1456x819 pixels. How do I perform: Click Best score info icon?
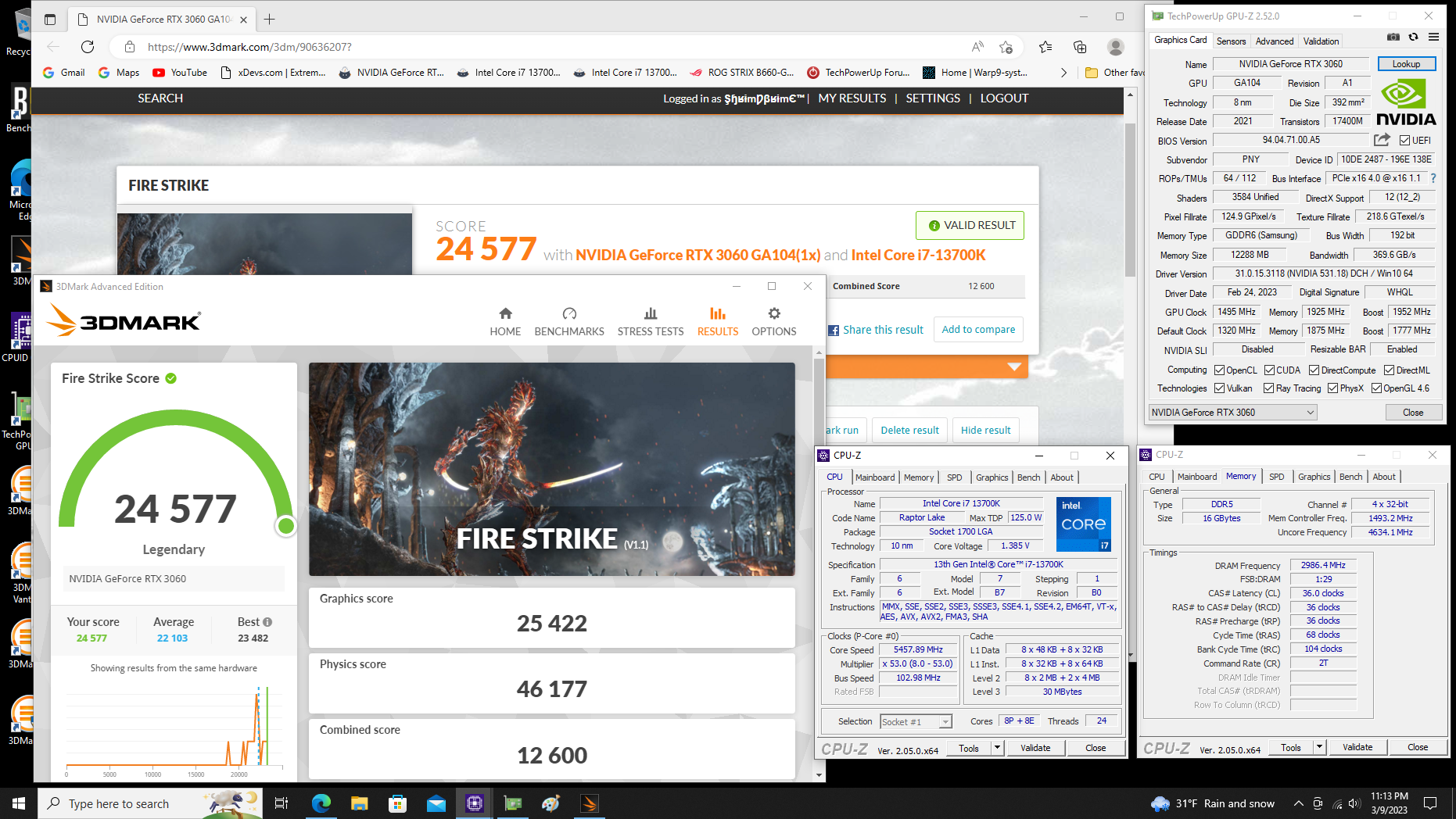[x=267, y=622]
